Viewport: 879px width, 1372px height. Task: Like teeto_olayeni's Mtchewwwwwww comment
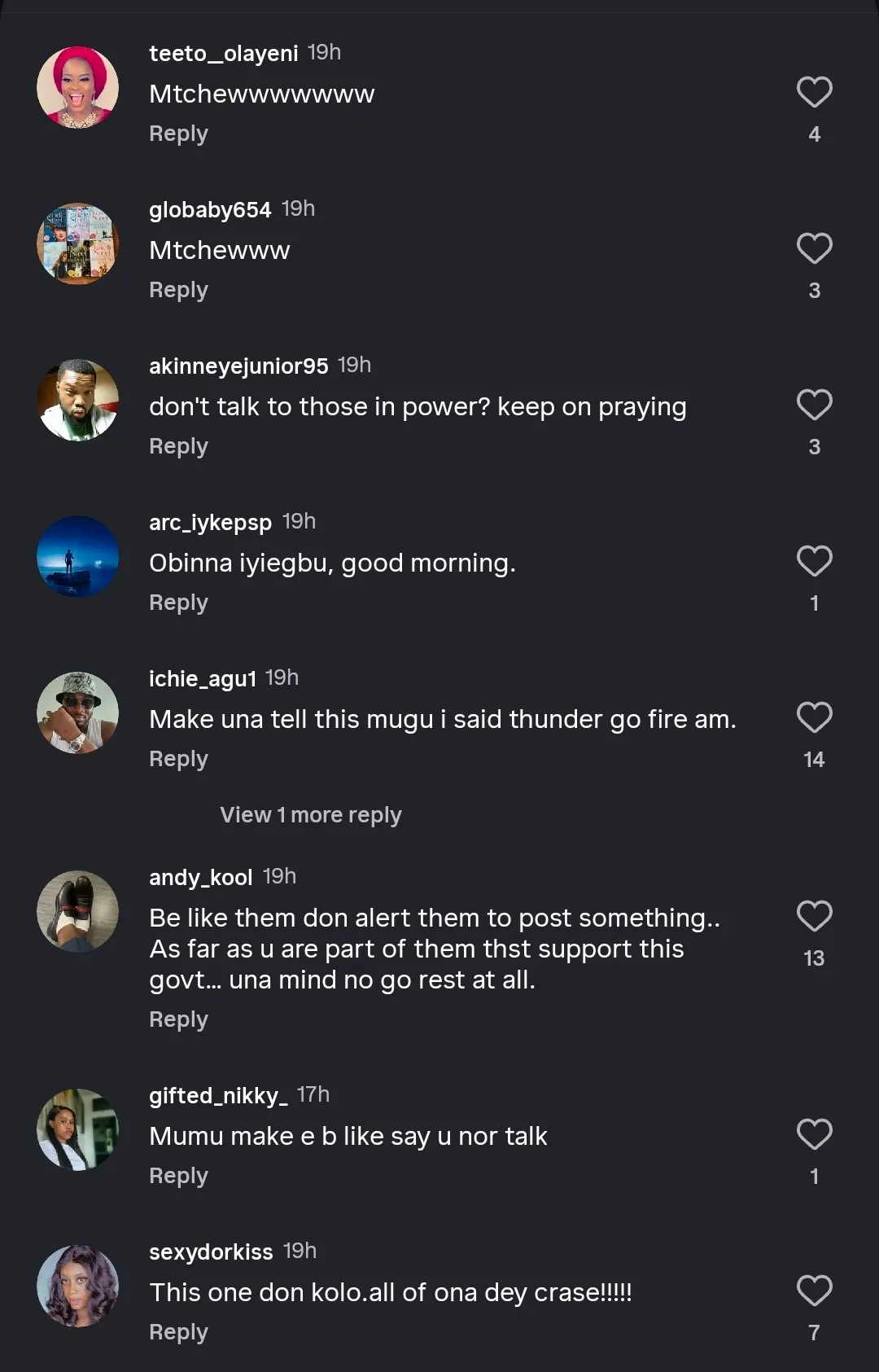tap(814, 93)
